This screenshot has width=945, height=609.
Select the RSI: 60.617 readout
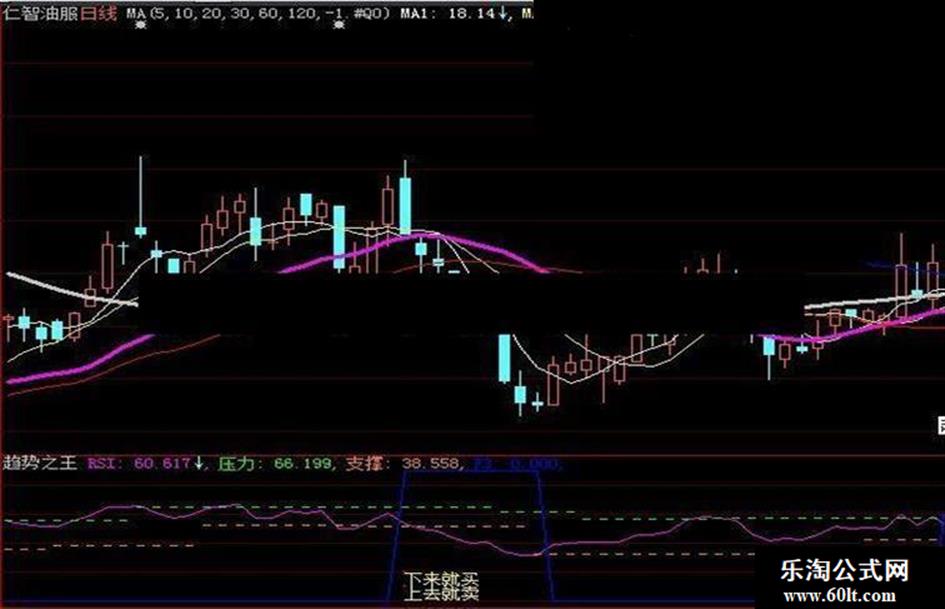(x=139, y=463)
